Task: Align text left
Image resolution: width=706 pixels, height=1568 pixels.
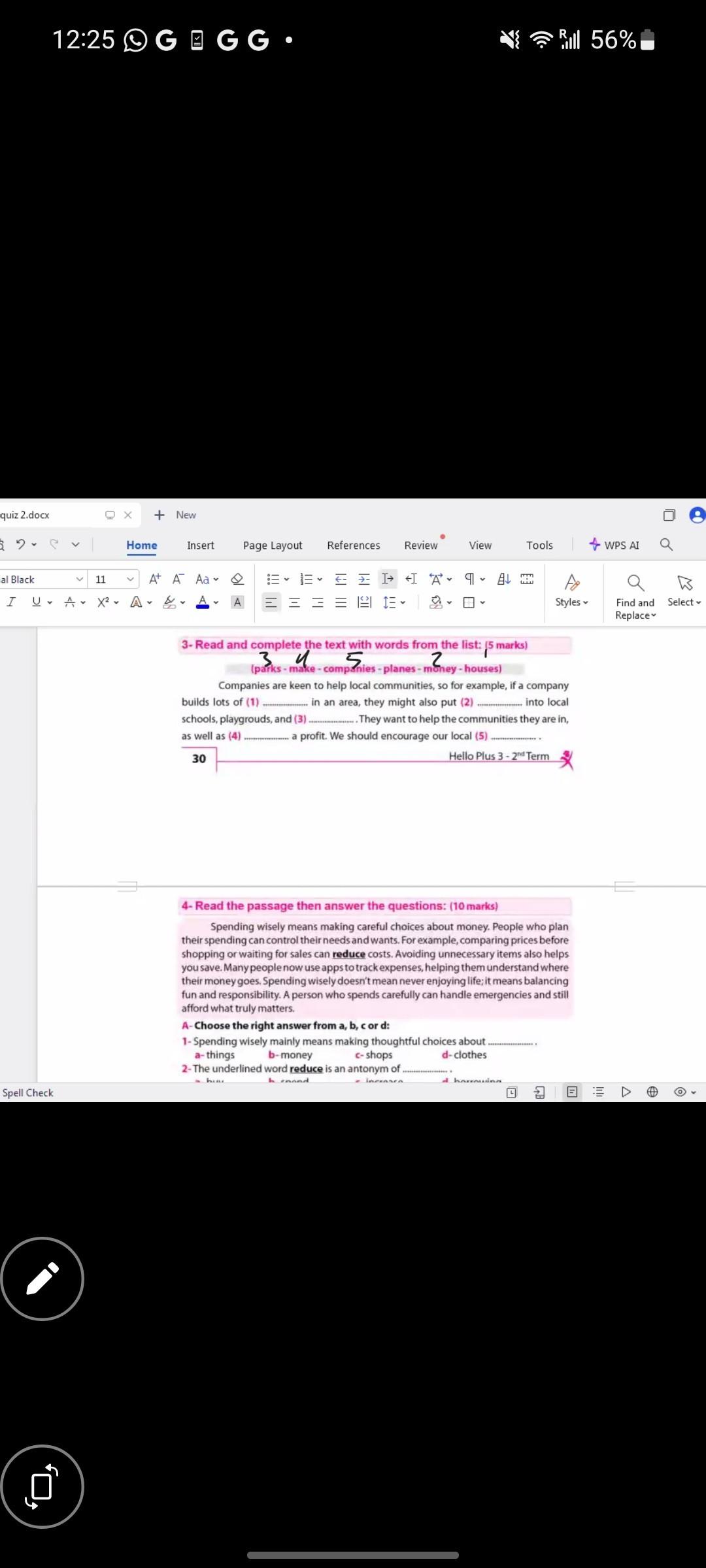Action: (x=271, y=602)
